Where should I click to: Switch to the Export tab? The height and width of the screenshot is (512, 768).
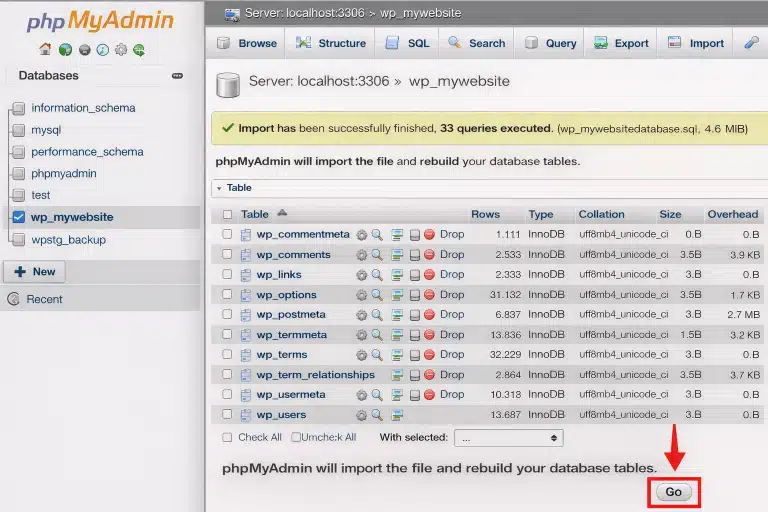tap(621, 43)
